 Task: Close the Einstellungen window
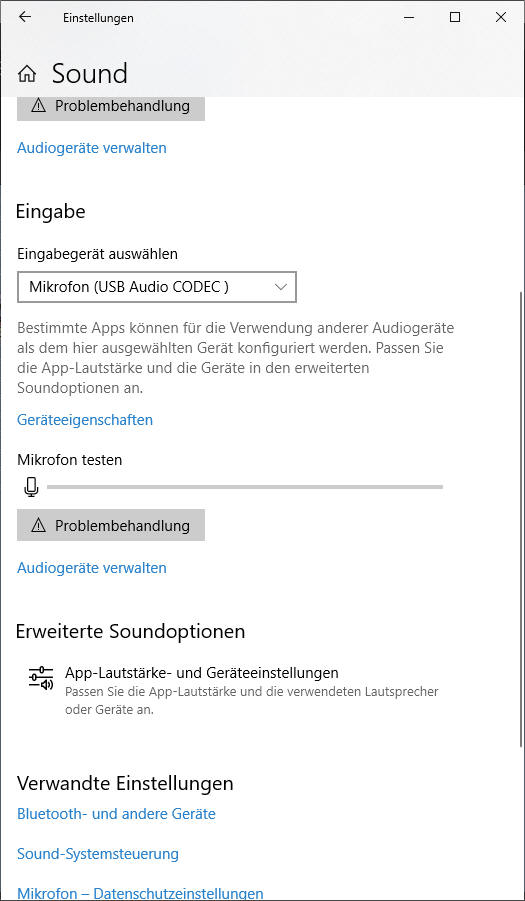(501, 17)
